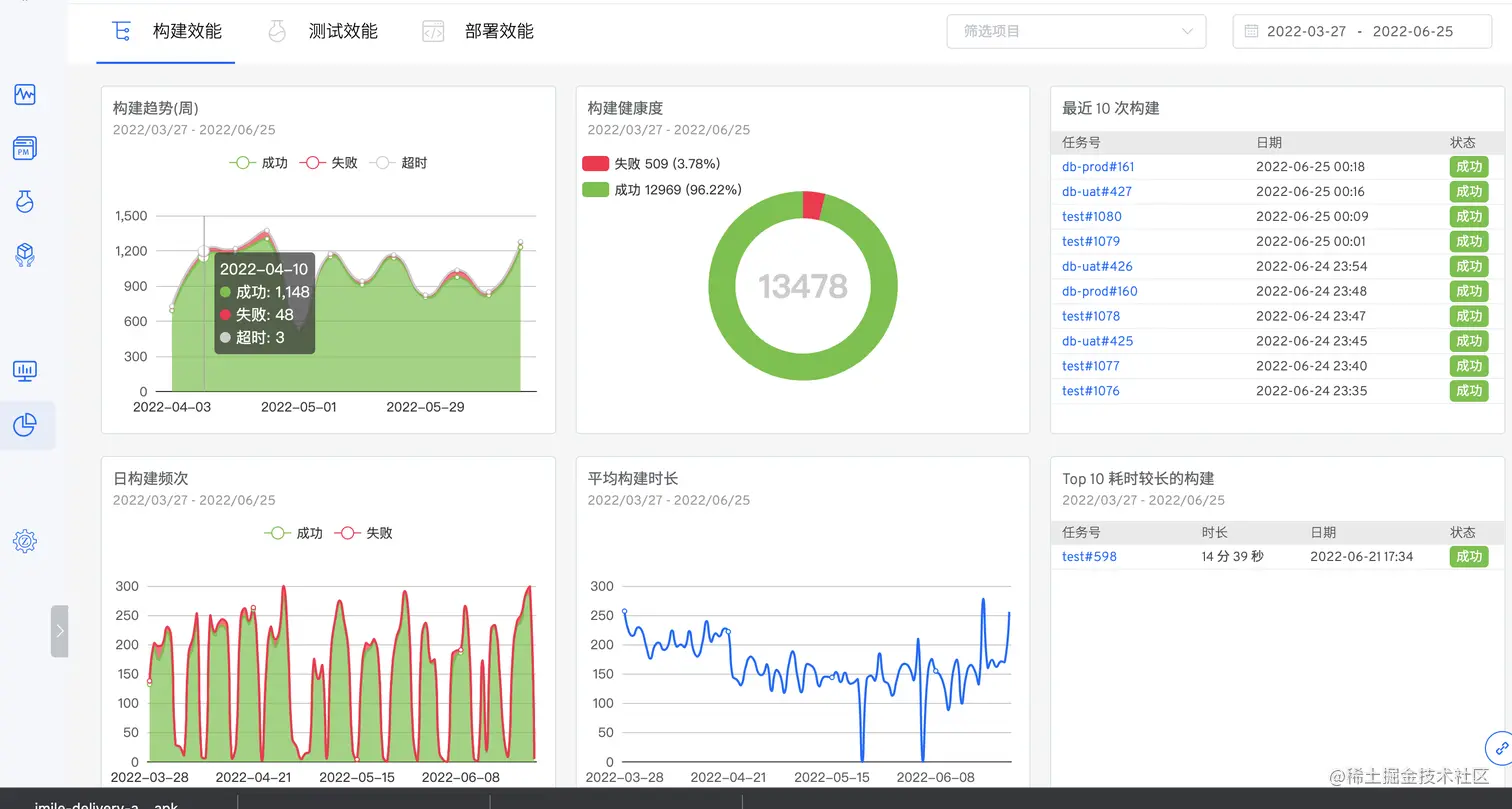Image resolution: width=1512 pixels, height=809 pixels.
Task: Open the package delivery sidebar icon
Action: pyautogui.click(x=25, y=254)
